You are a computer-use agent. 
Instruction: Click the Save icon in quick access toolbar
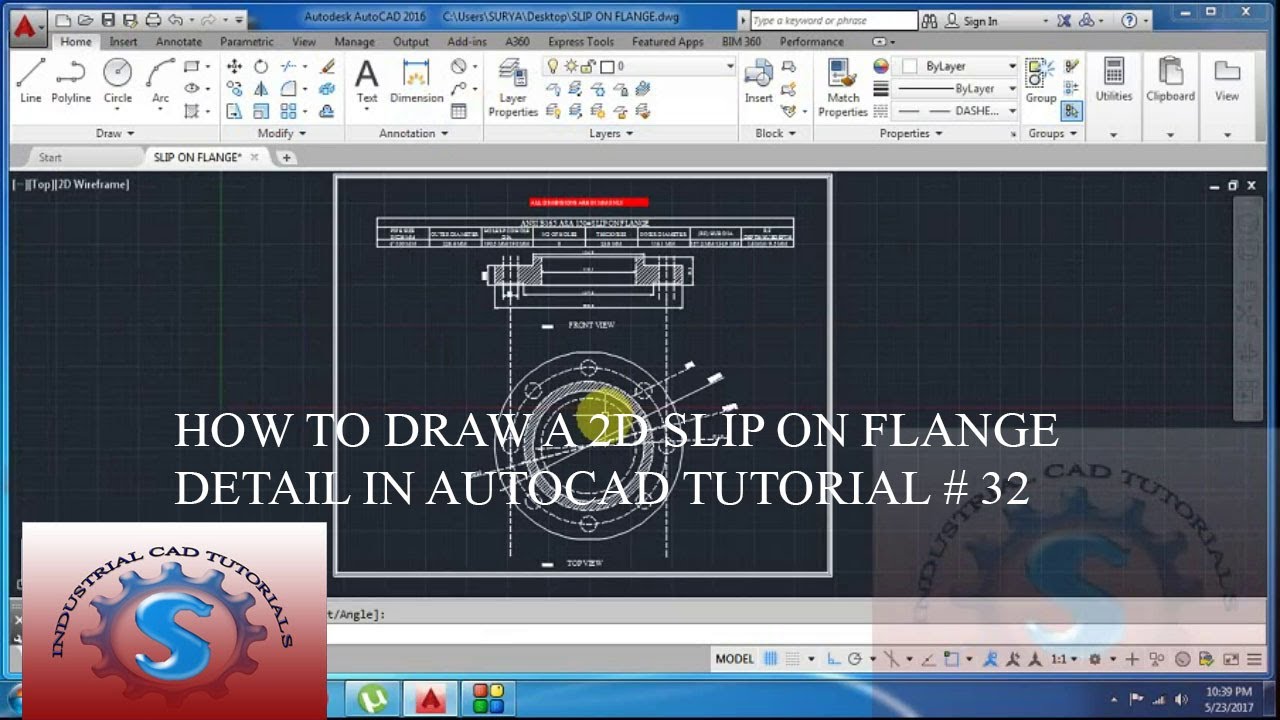[x=108, y=19]
